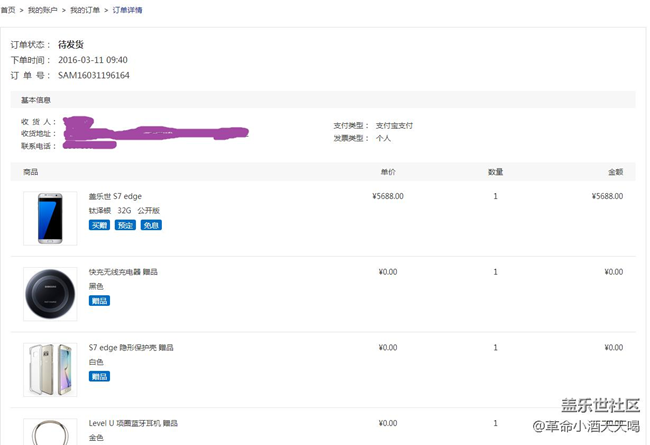Click the 赠品 badge under S7 edge case
The width and height of the screenshot is (650, 445).
click(x=99, y=376)
